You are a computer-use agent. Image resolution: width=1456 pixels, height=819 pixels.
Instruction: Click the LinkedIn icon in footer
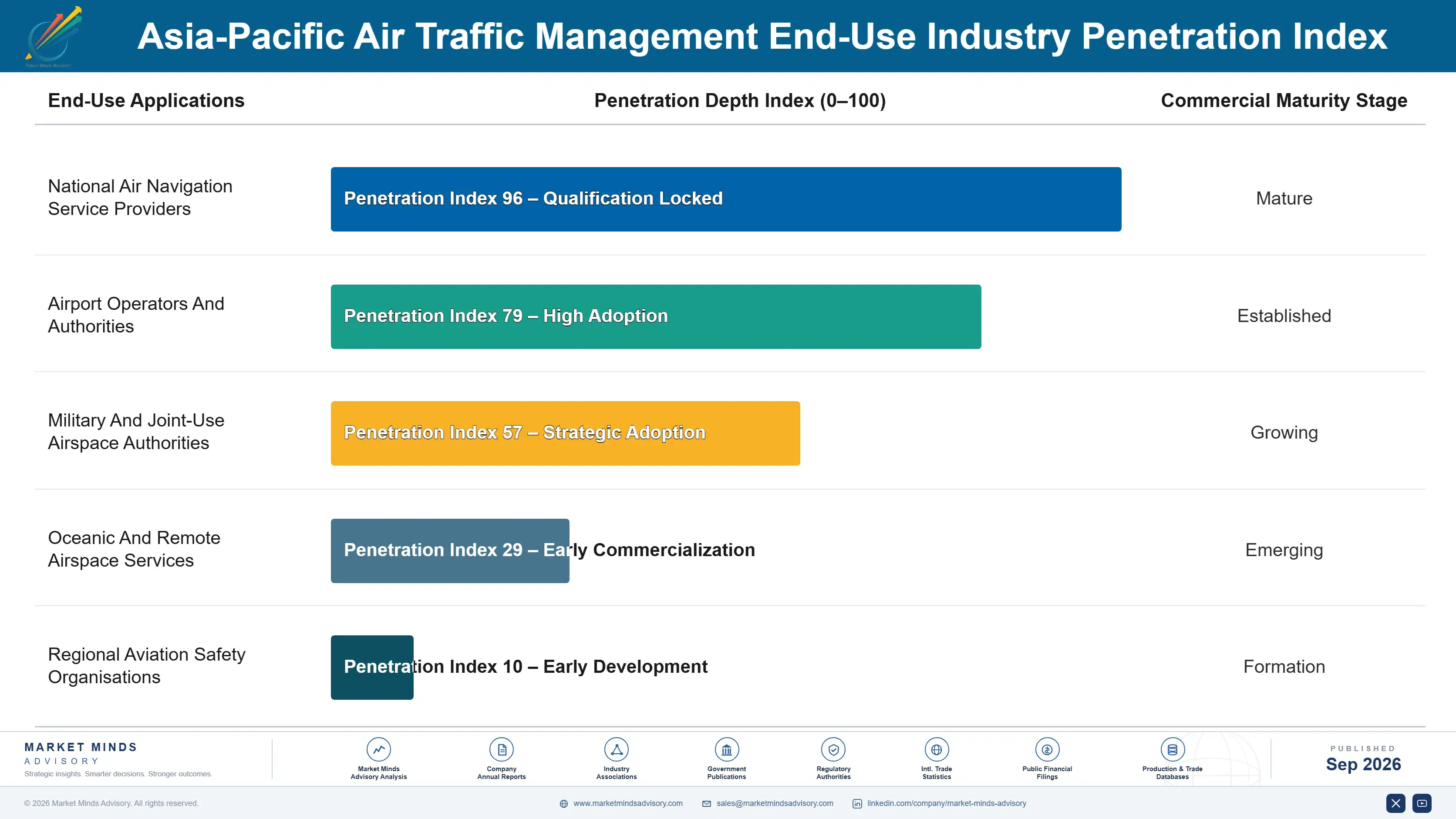pyautogui.click(x=857, y=804)
